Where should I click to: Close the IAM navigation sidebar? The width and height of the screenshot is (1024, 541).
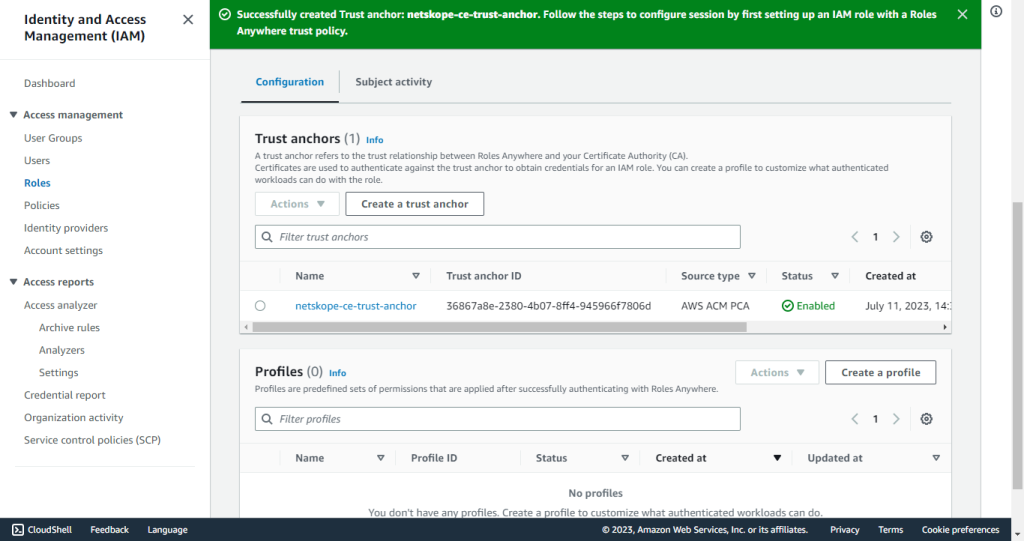pos(188,20)
